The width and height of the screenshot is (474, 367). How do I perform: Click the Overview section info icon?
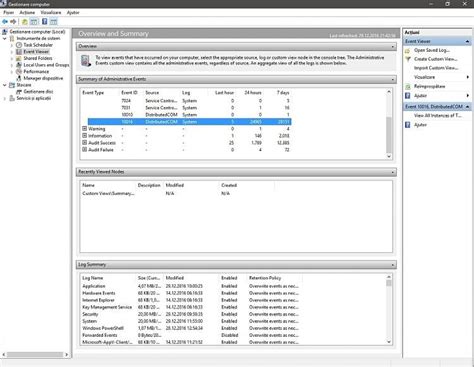tap(86, 61)
